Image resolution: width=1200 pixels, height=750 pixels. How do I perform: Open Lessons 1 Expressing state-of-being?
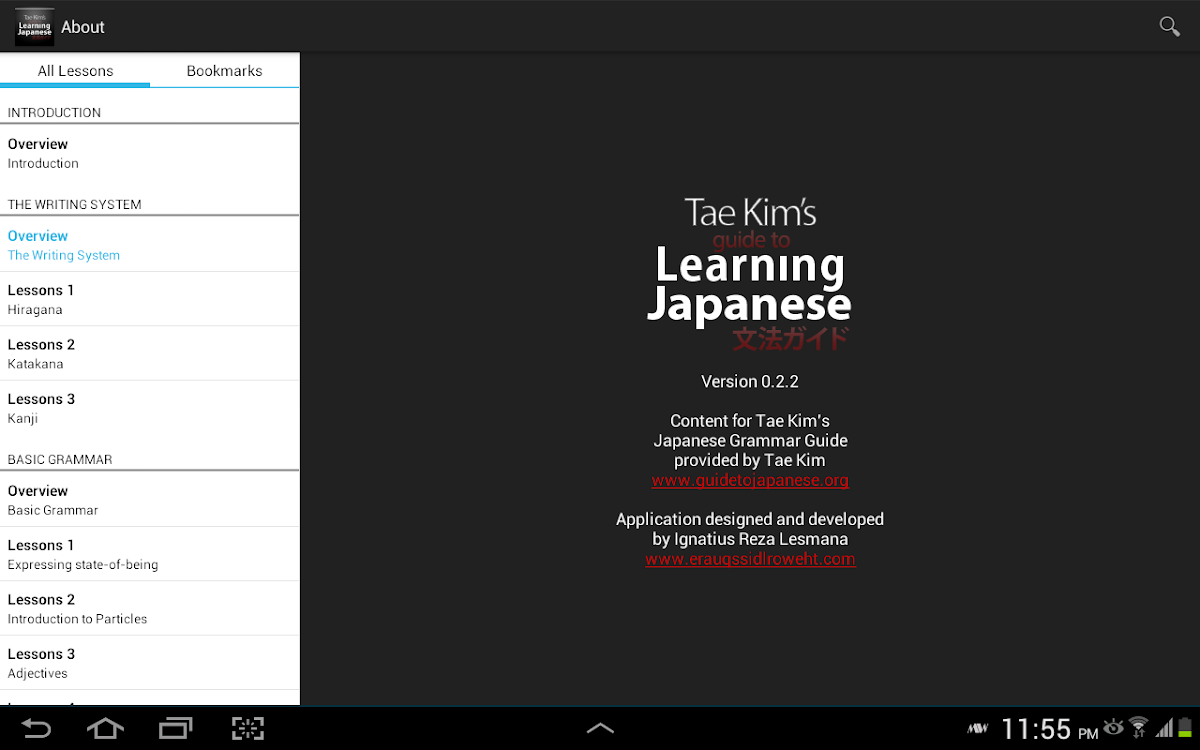pos(150,554)
